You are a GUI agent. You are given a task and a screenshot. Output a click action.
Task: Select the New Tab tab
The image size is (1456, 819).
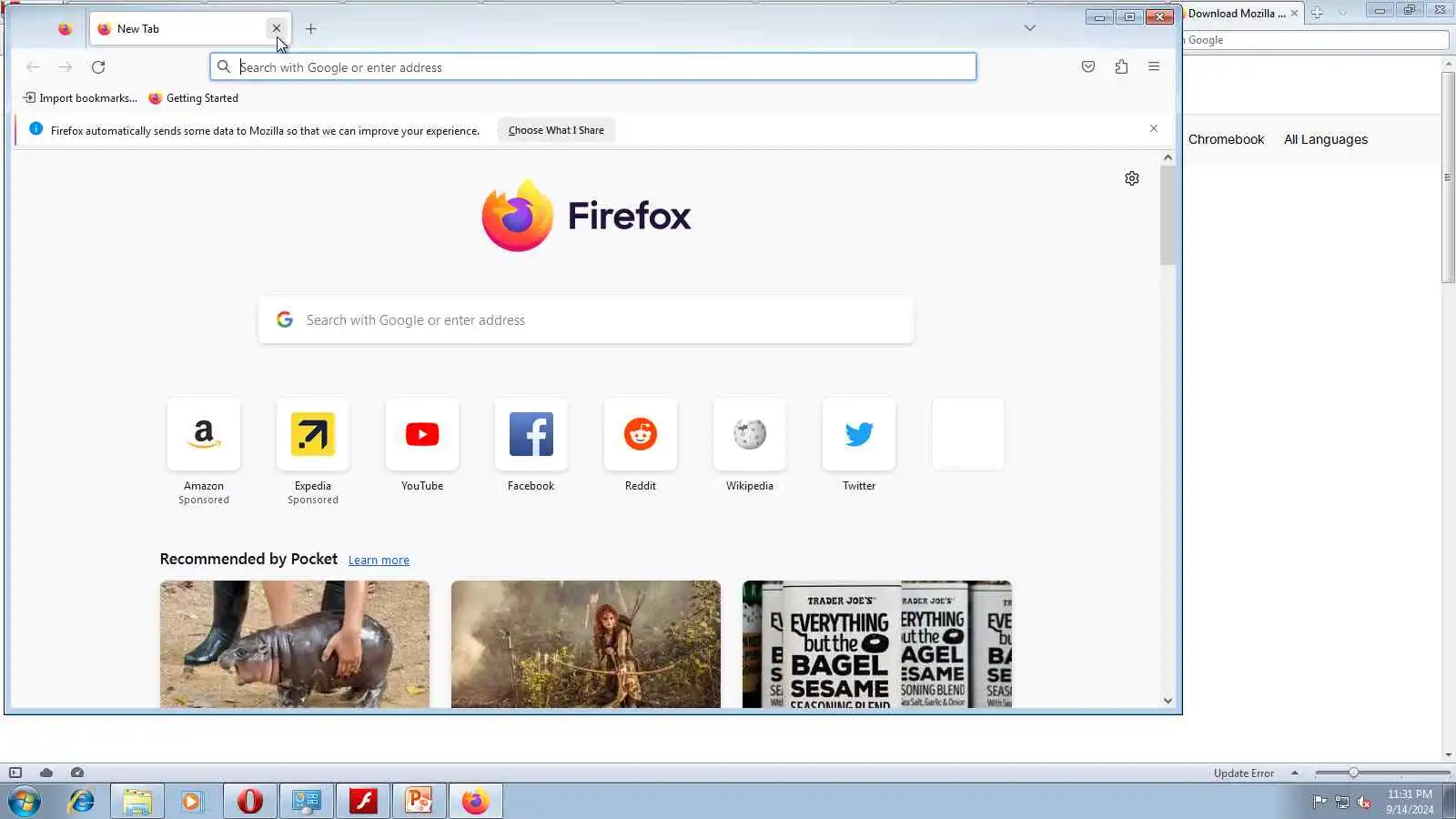pos(189,28)
